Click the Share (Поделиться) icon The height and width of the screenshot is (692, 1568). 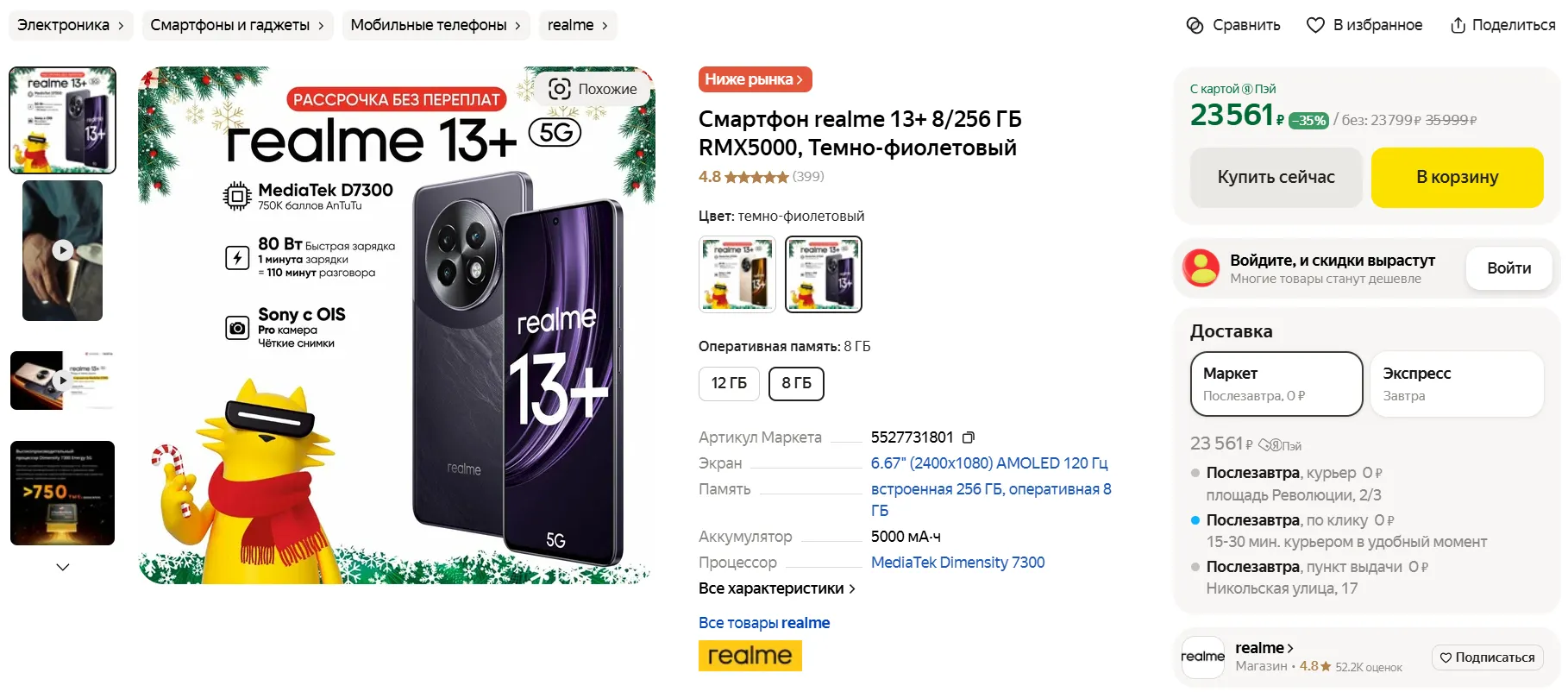pyautogui.click(x=1458, y=25)
